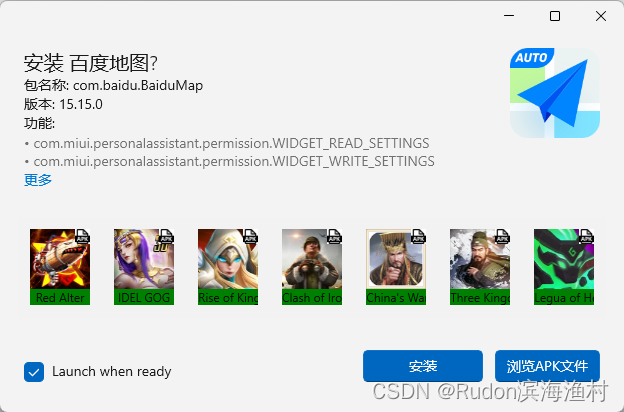Click the 安装 install button

click(423, 366)
